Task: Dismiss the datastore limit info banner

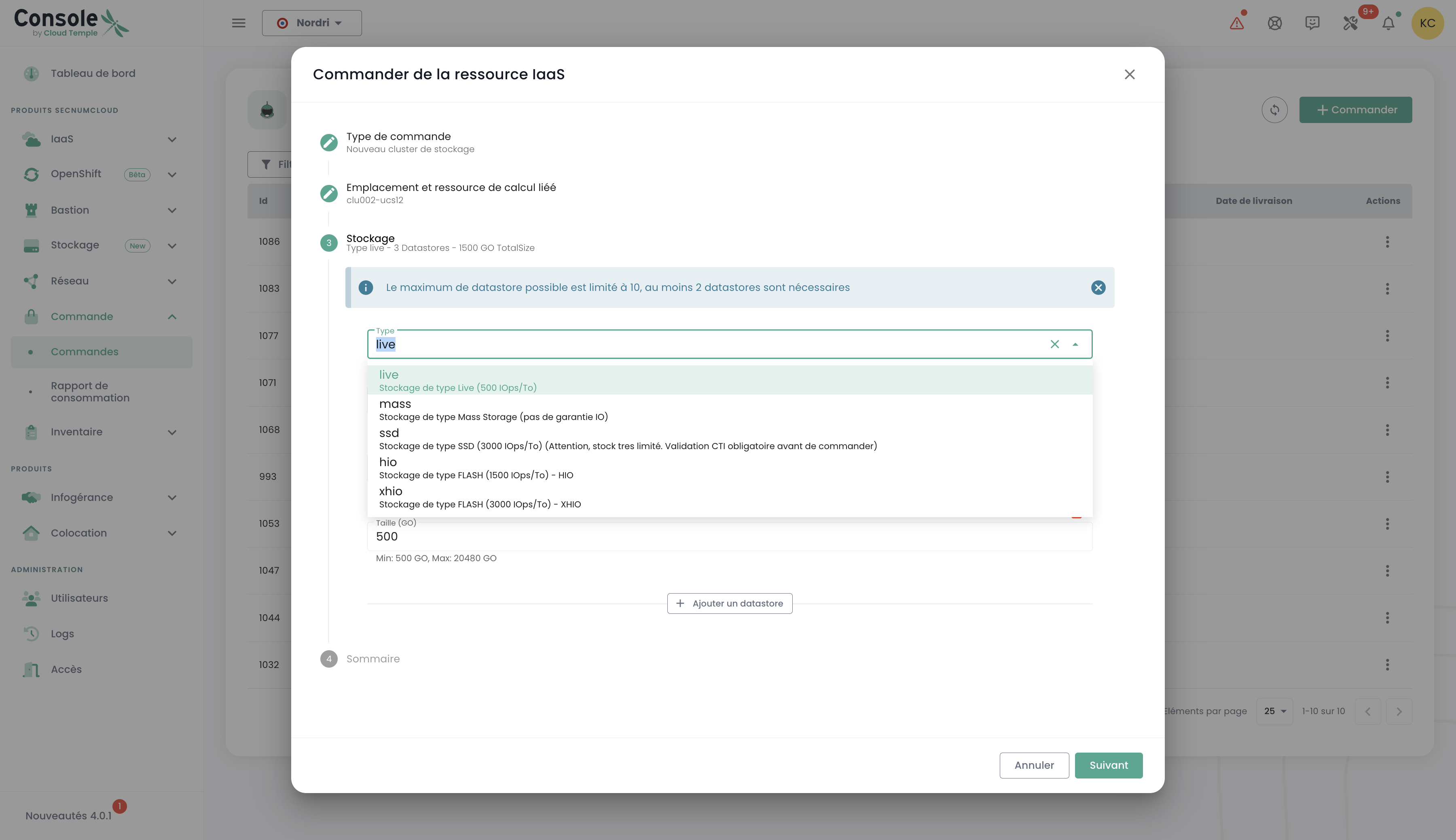Action: coord(1098,287)
